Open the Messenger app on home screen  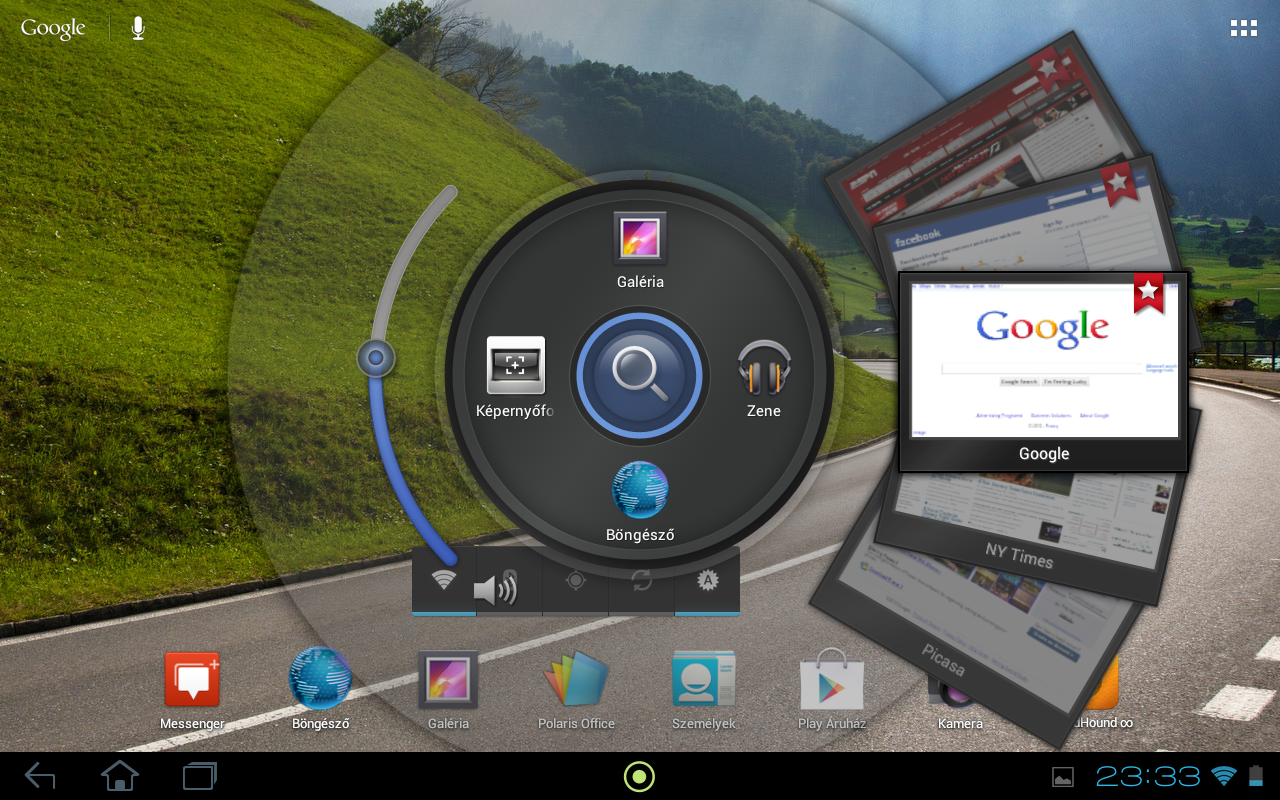point(192,690)
